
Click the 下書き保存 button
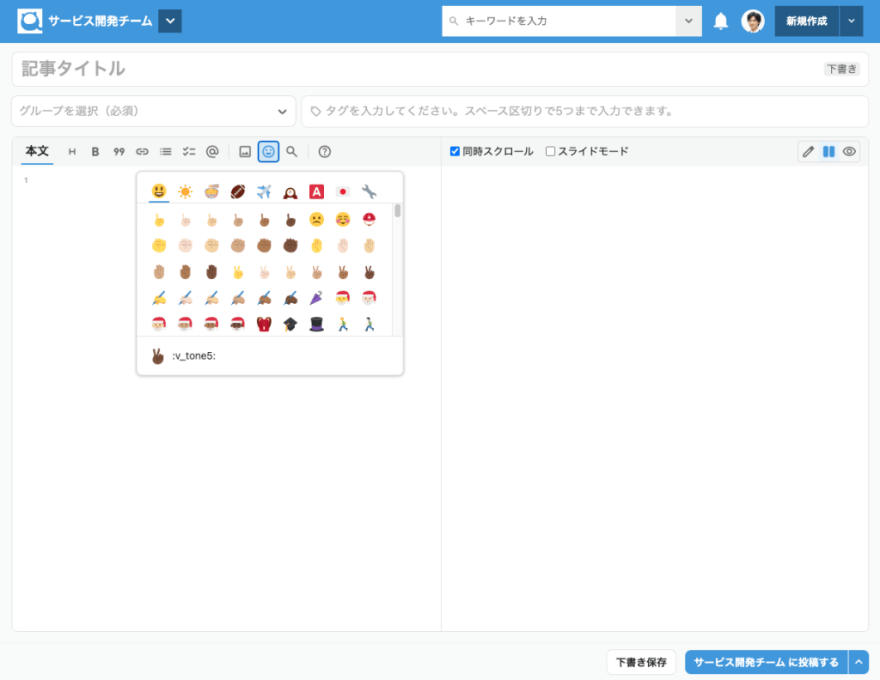click(x=641, y=663)
